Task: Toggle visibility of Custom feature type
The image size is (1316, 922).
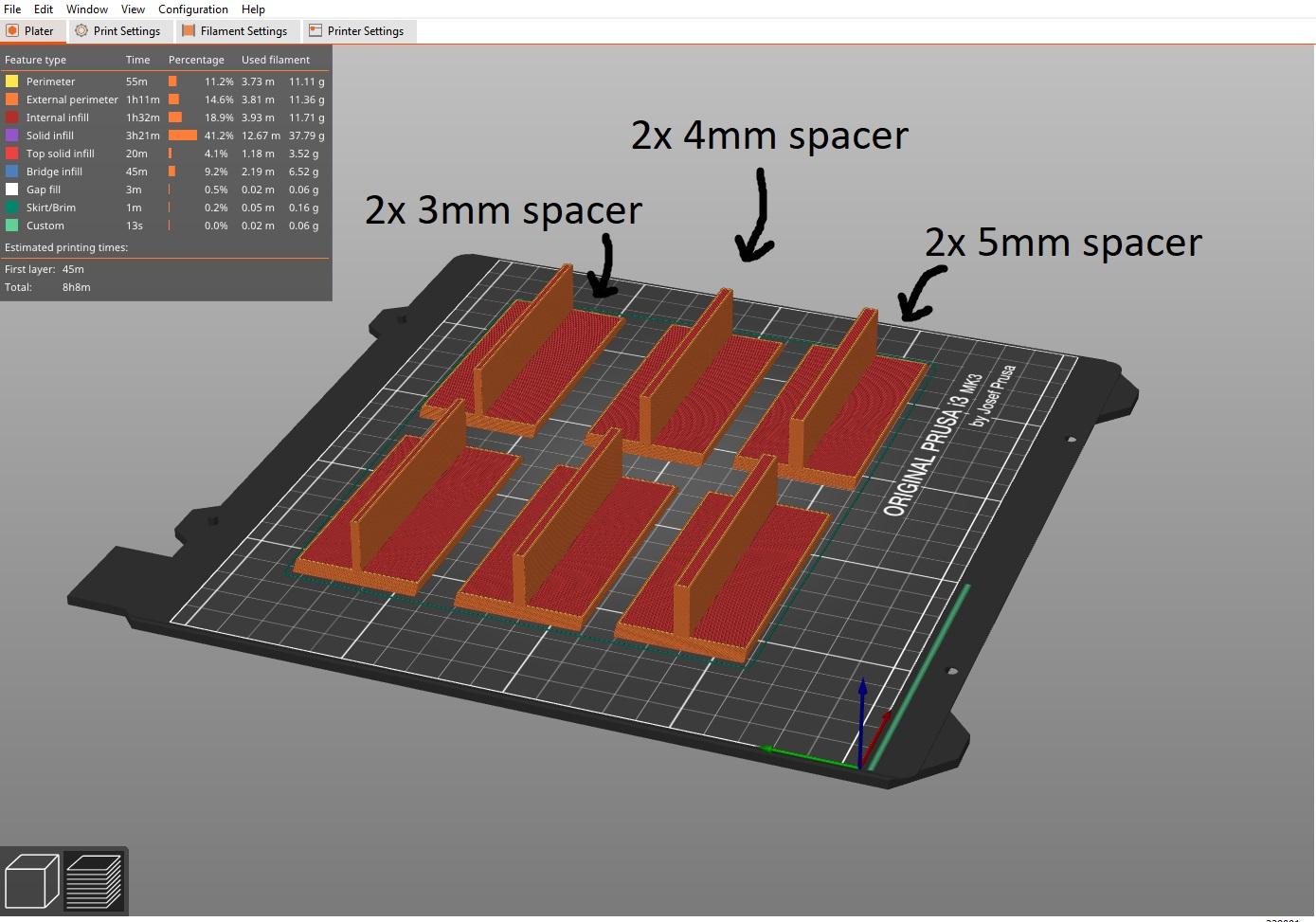Action: click(x=165, y=226)
